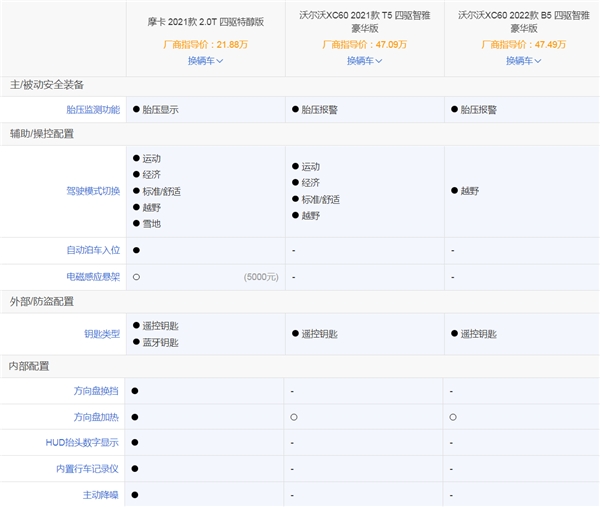The height and width of the screenshot is (507, 600).
Task: Click the 沃尔沃XC60 2022款 B5 model title
Action: (523, 22)
